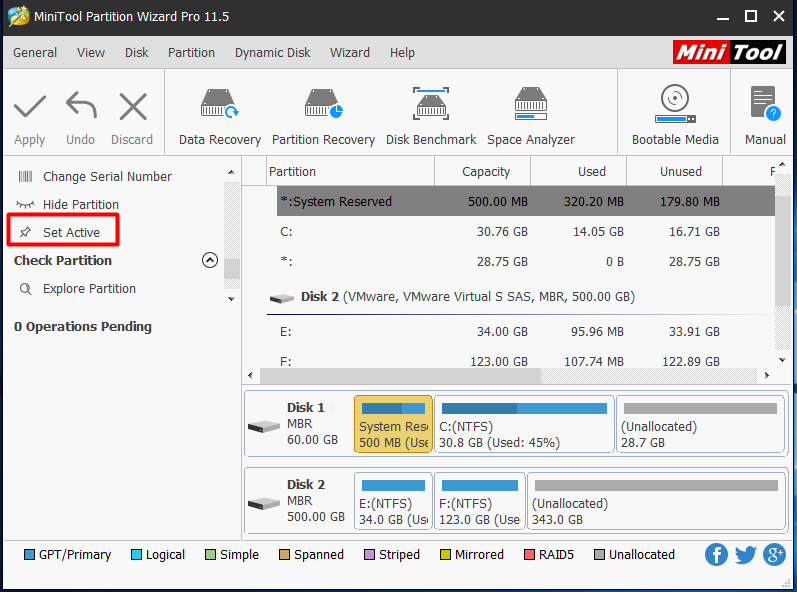Click the app icon in title bar
The image size is (797, 592).
(19, 16)
